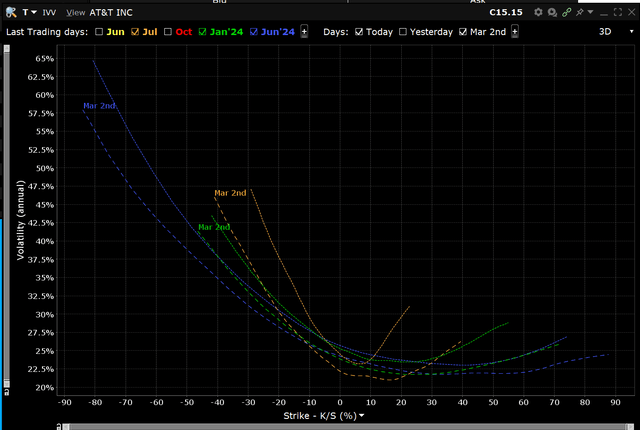Screen dimensions: 640x430
Task: Click the AT&T INC company name
Action: (x=111, y=13)
